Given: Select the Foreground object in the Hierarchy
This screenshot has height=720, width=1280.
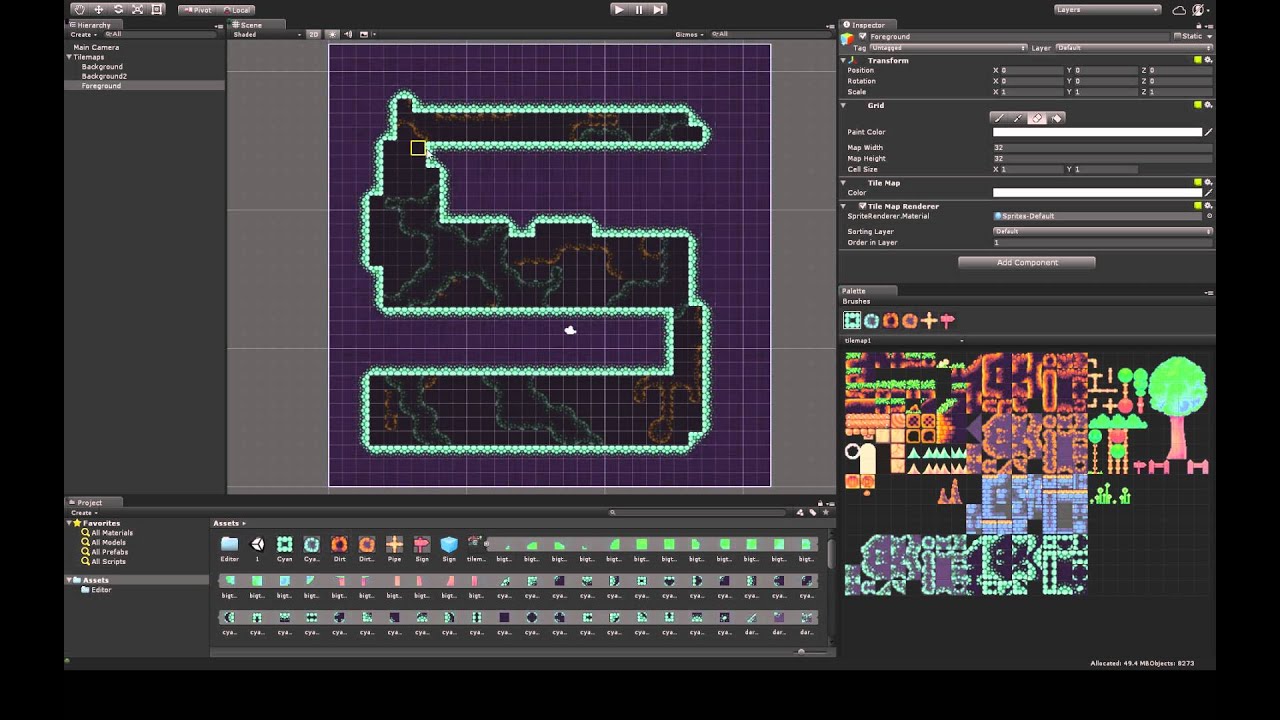Looking at the screenshot, I should click(100, 85).
